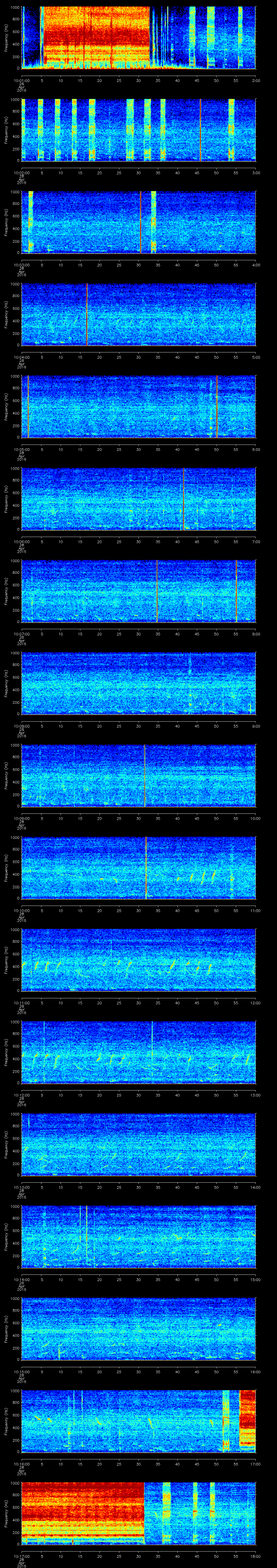Click the red line in the 10:09:00 spectrogram
277x1568 pixels.
pyautogui.click(x=145, y=776)
